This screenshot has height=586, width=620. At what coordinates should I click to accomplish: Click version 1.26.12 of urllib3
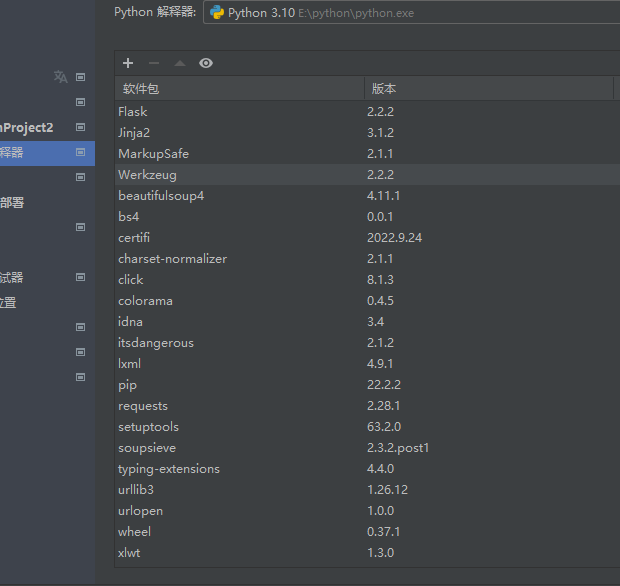point(387,490)
